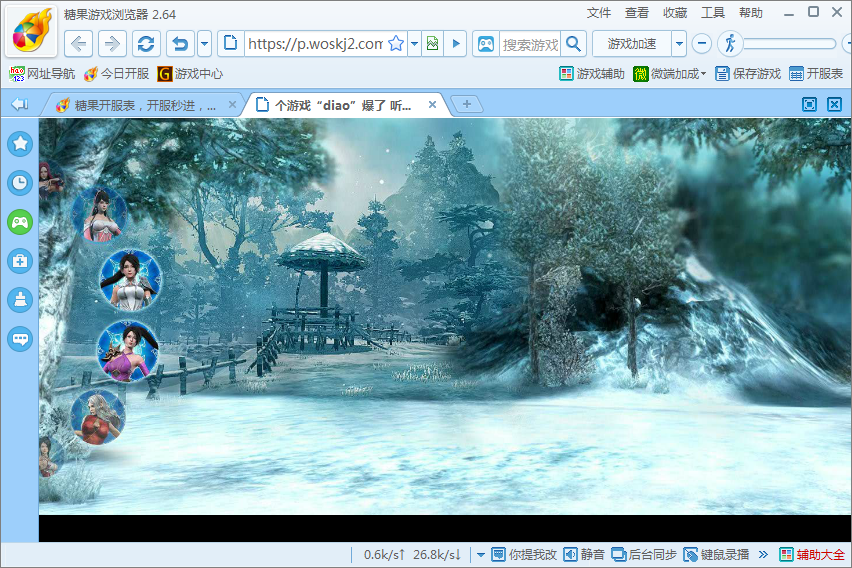Click the refresh page icon
This screenshot has height=568, width=852.
146,44
